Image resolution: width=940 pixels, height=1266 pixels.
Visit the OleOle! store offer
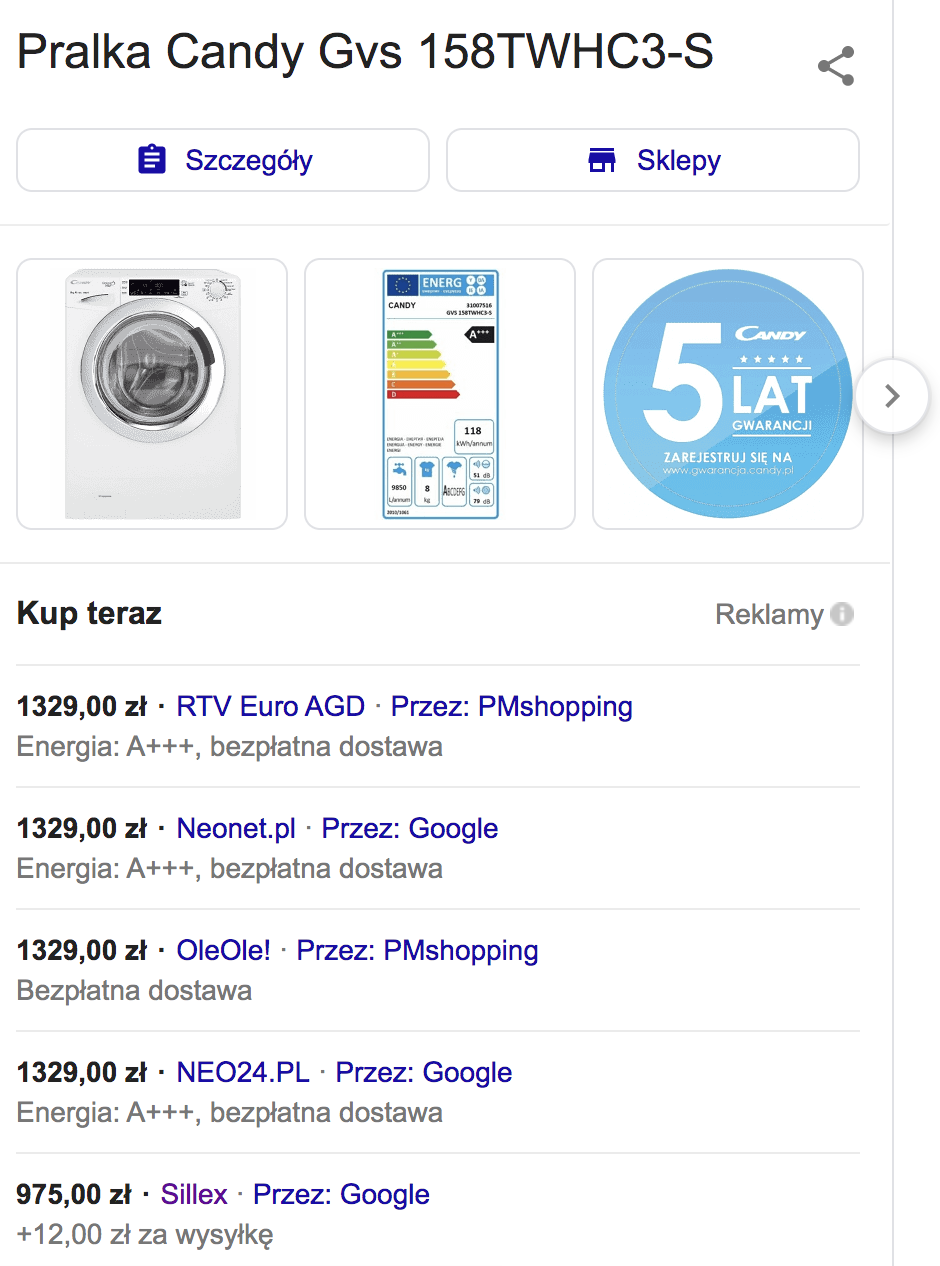click(223, 951)
